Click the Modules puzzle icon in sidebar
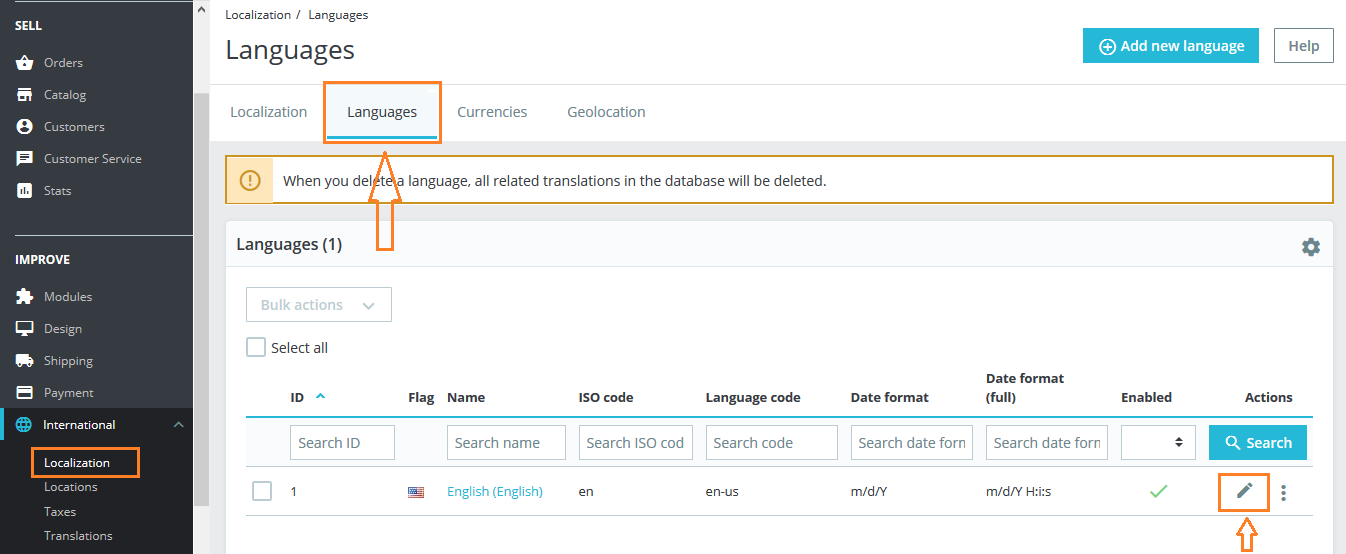Screen dimensions: 1346x554 pyautogui.click(x=25, y=297)
